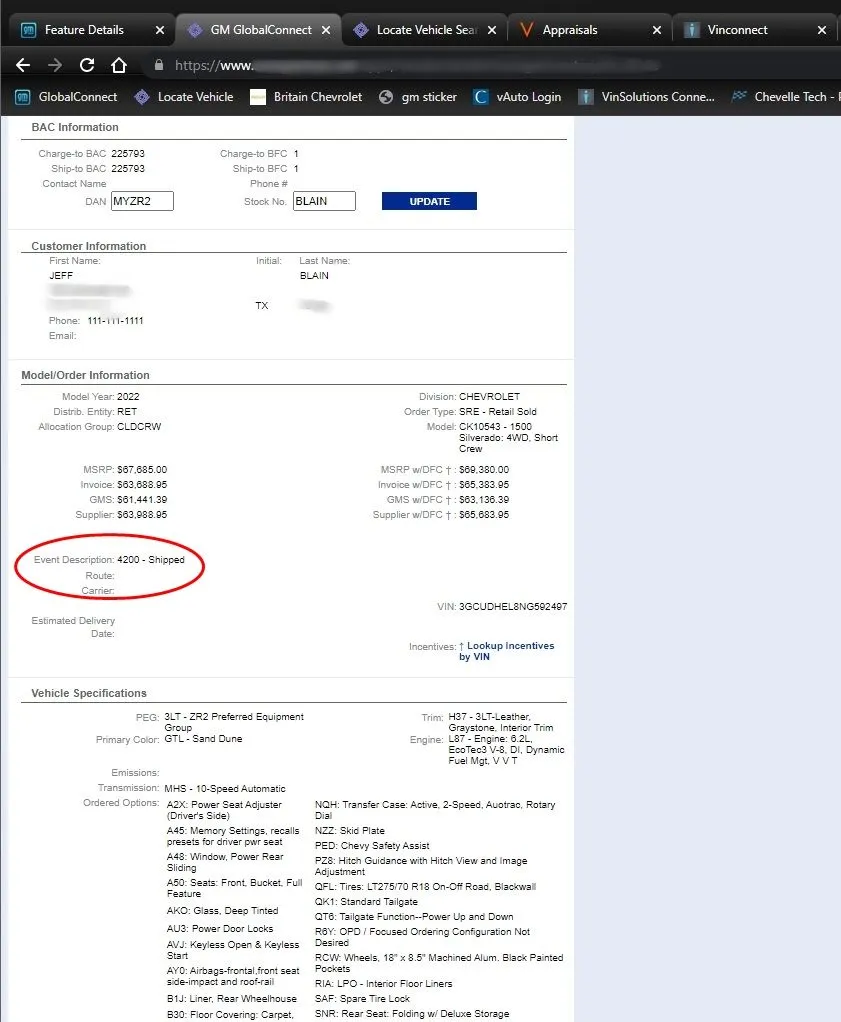Click the diamond icon on Locate Vehicle Search tab

[361, 30]
